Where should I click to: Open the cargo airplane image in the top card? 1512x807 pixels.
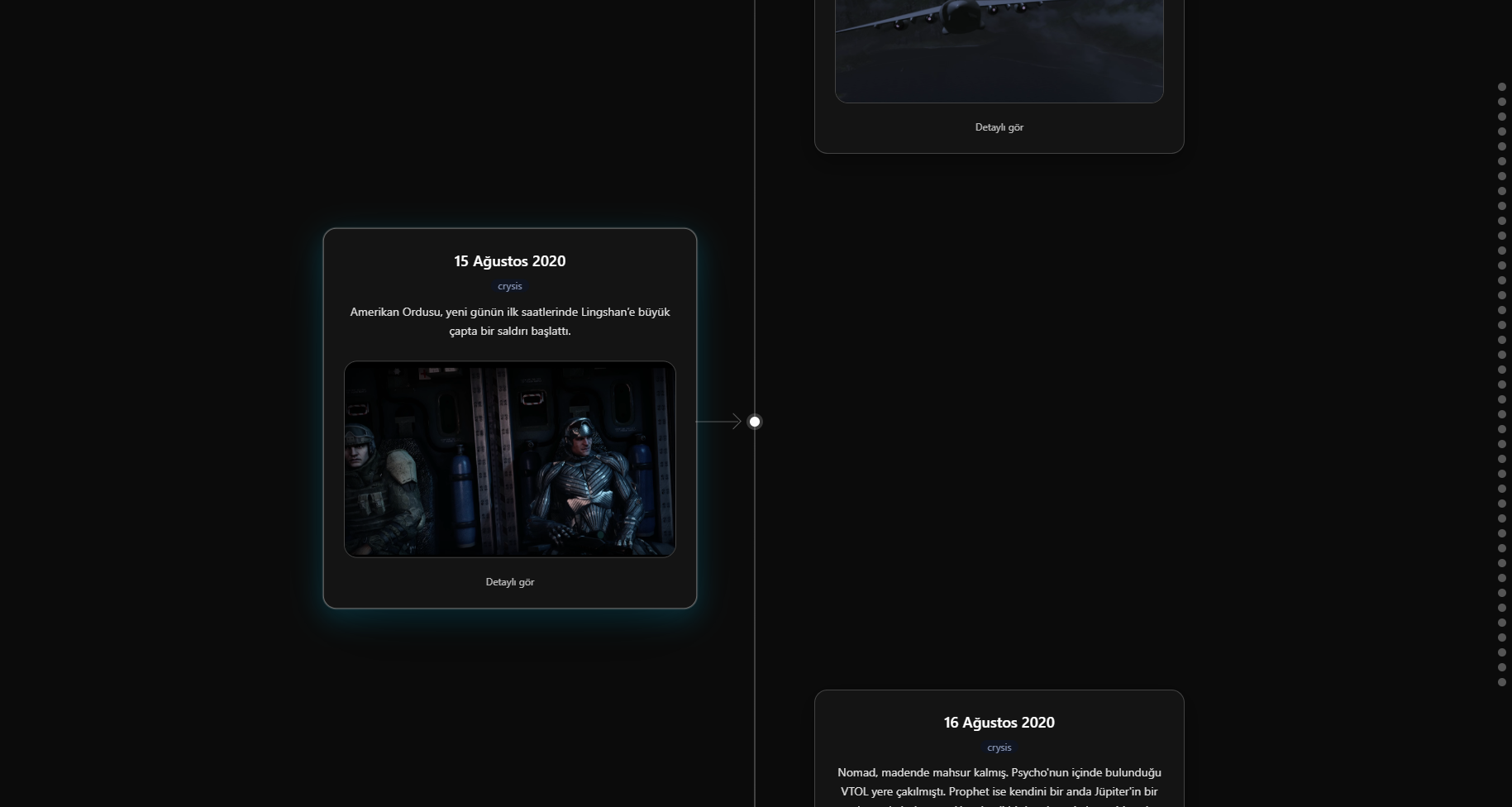999,50
